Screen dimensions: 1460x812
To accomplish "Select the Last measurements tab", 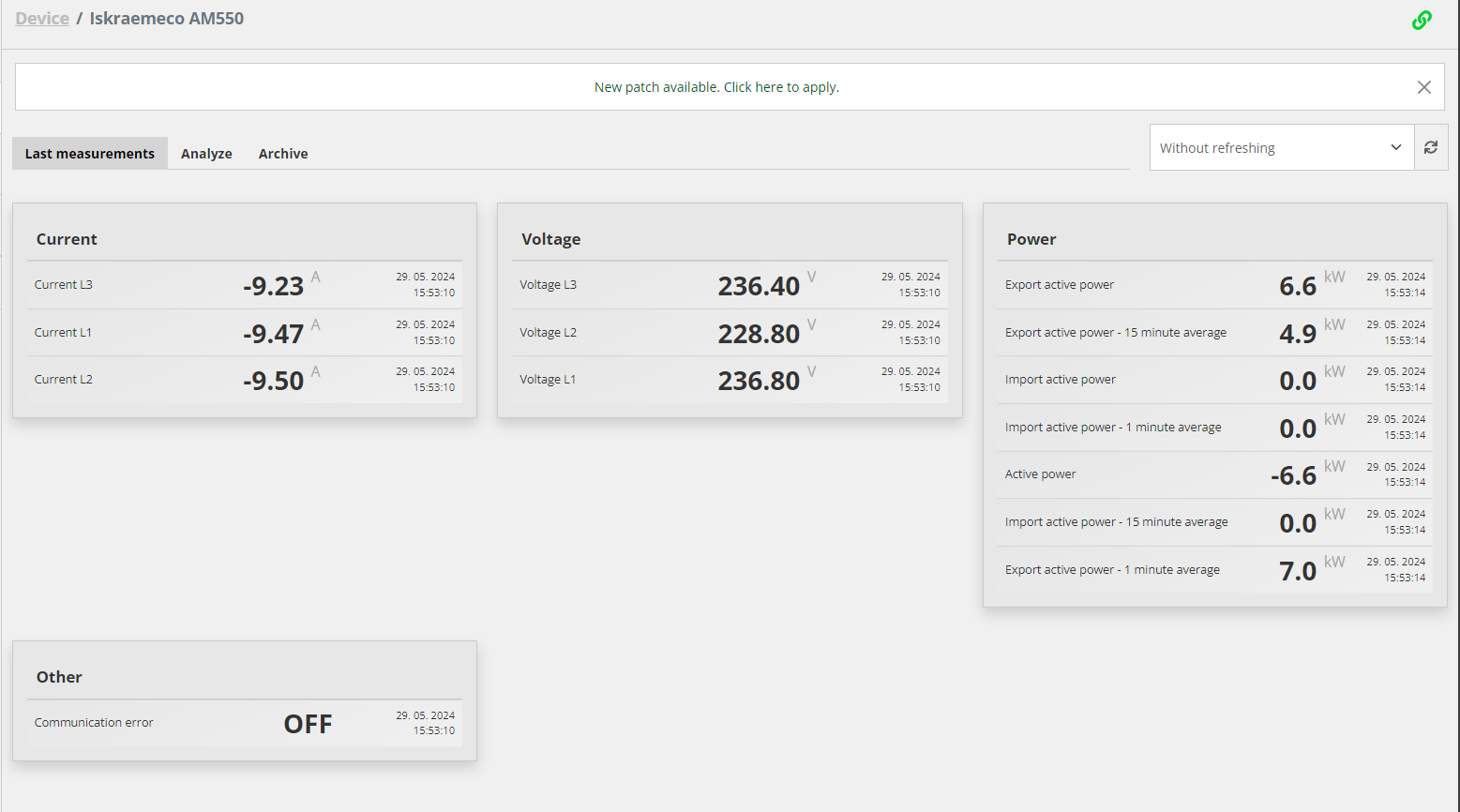I will pyautogui.click(x=90, y=154).
